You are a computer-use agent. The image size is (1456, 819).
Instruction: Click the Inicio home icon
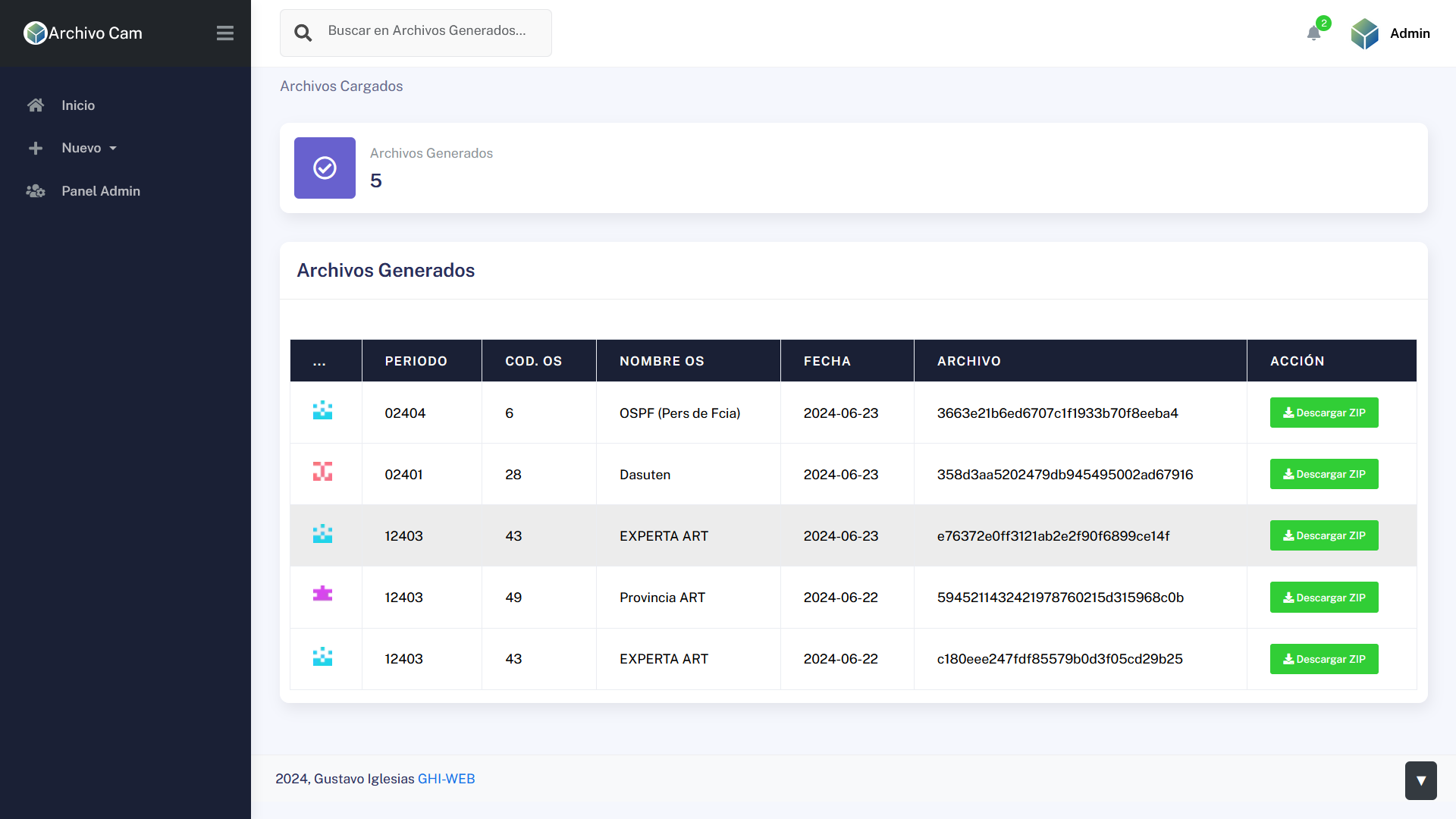point(36,105)
